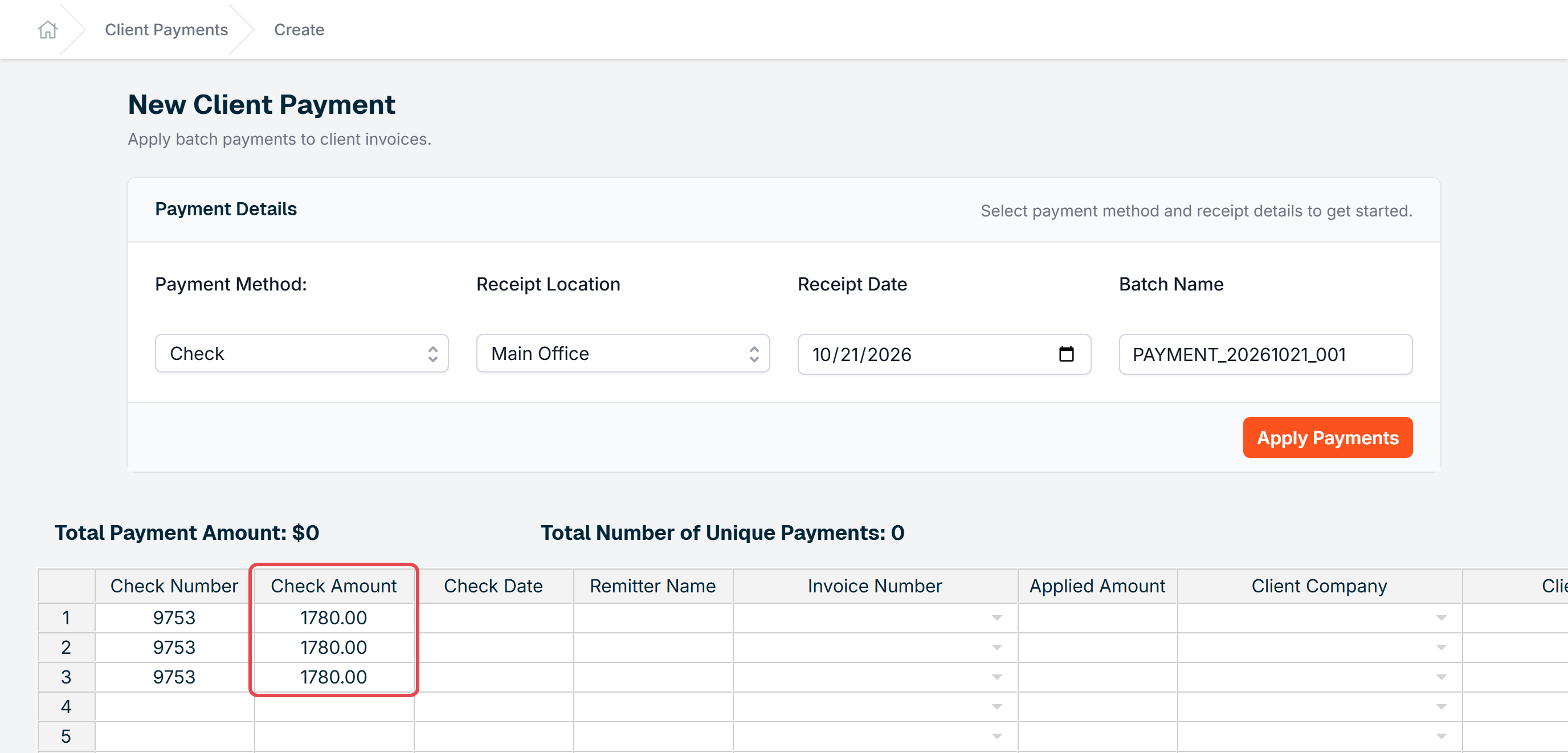1568x753 pixels.
Task: Select row header 1 in the grid
Action: pos(66,618)
